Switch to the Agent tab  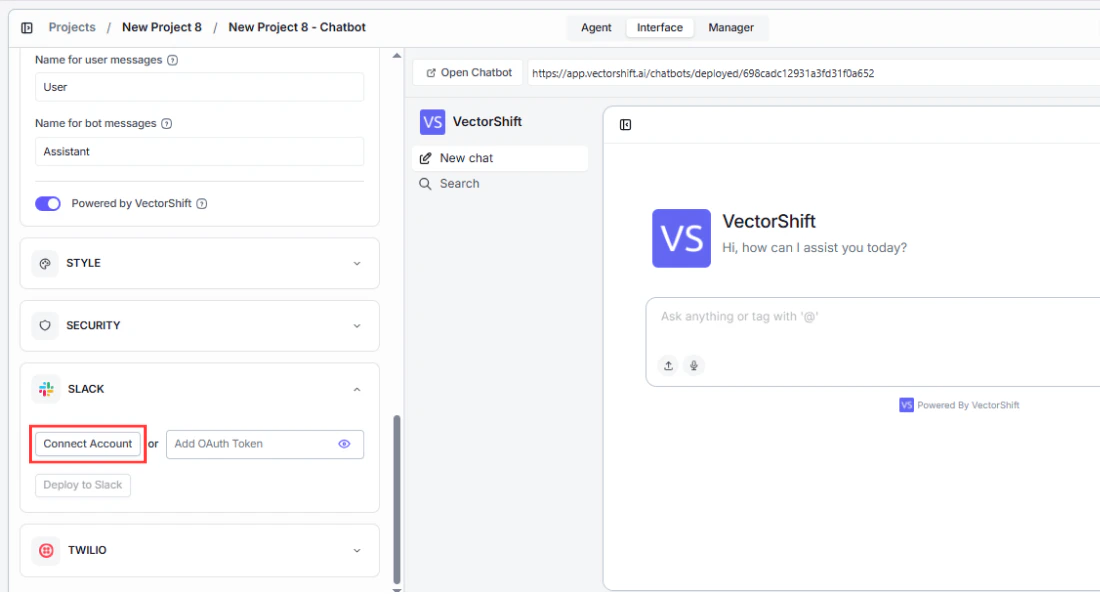596,28
